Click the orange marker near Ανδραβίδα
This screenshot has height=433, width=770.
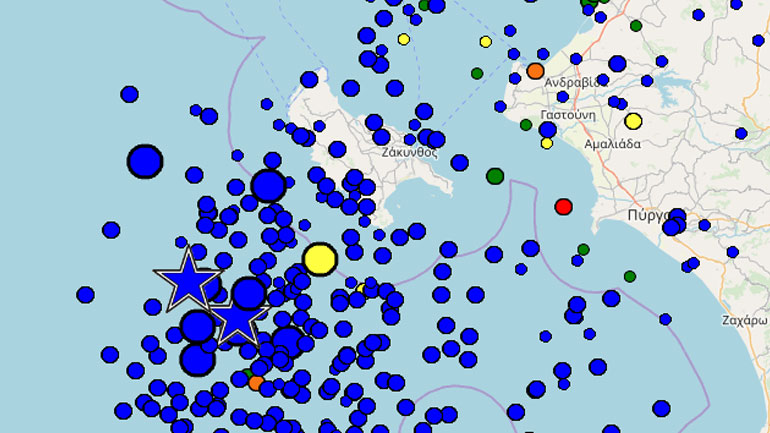[x=535, y=71]
